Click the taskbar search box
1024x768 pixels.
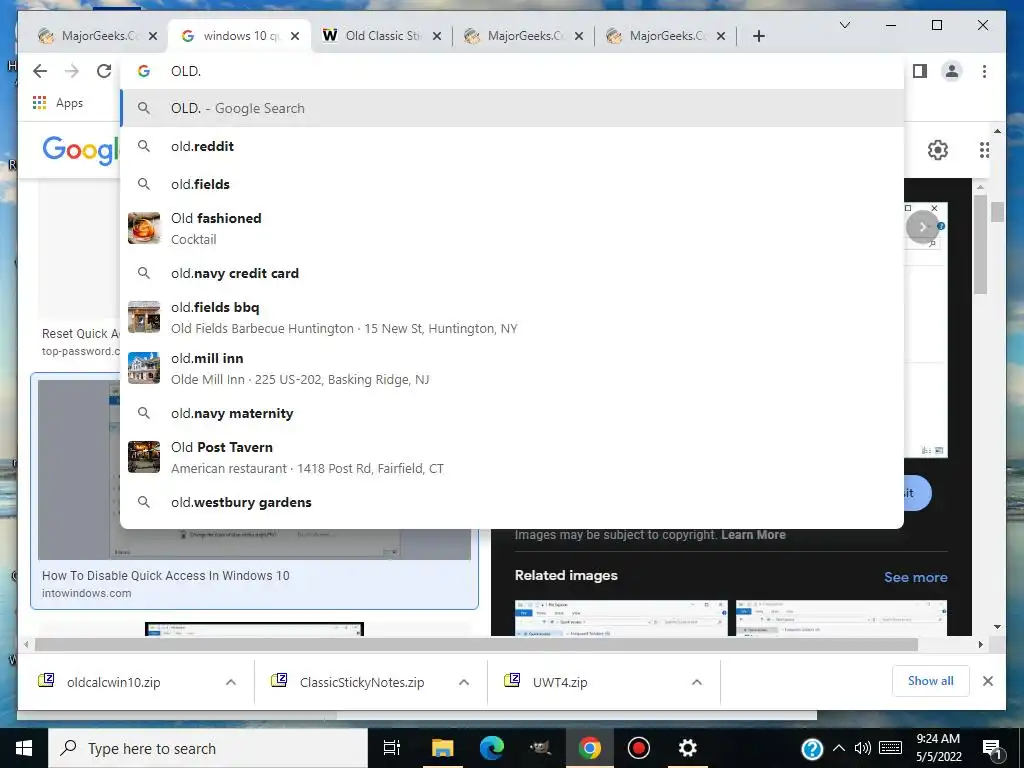[208, 748]
